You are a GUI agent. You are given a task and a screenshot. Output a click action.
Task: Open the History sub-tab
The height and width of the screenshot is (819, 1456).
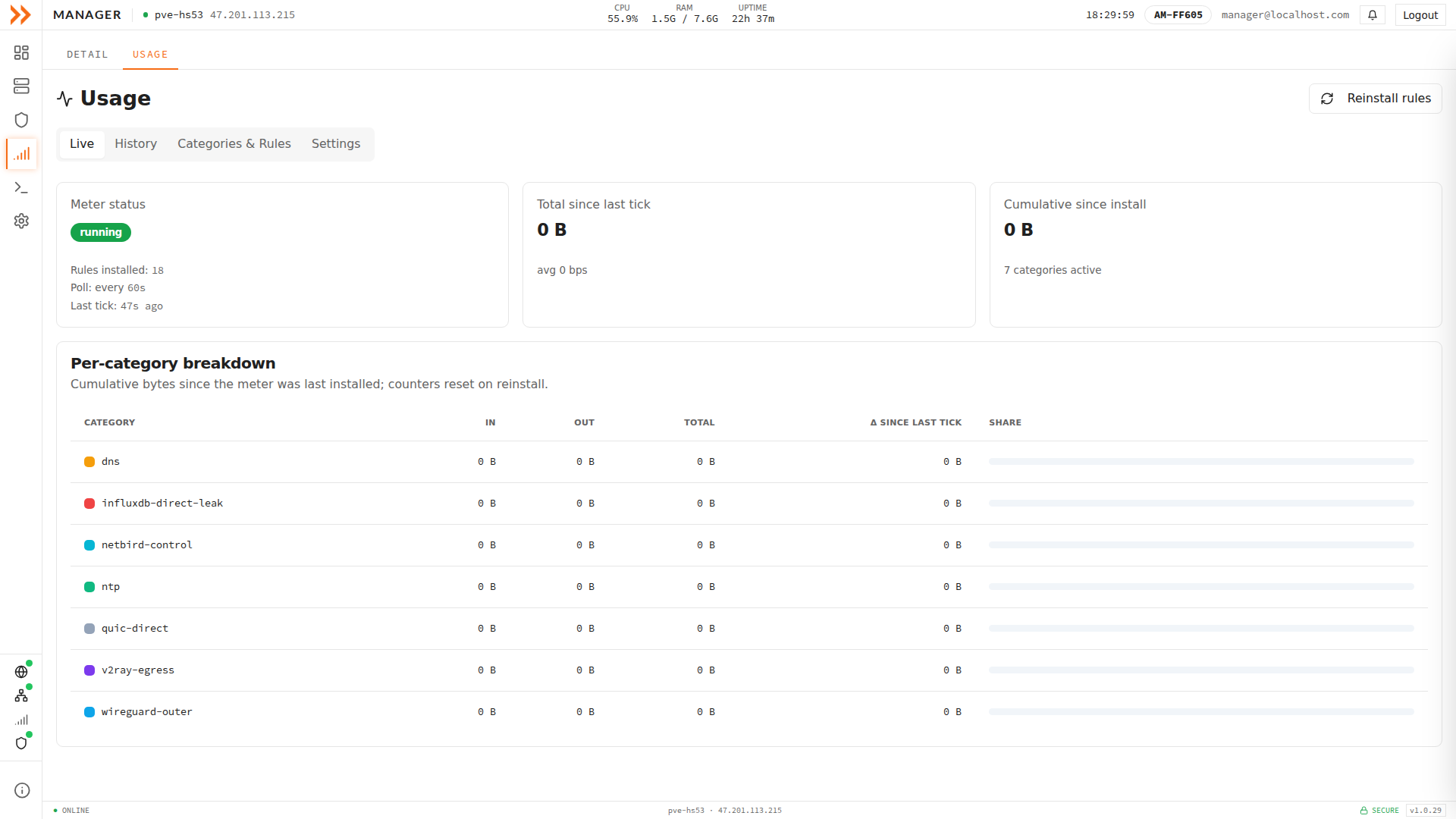point(136,144)
